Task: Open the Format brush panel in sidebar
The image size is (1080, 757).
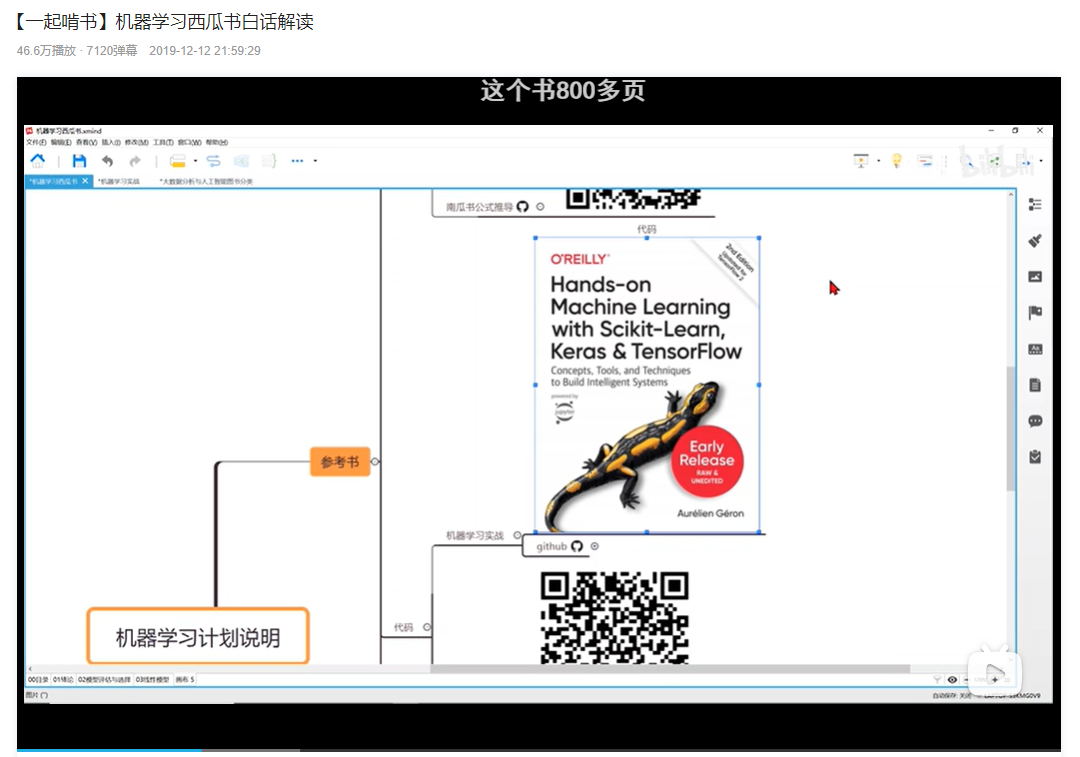Action: [1035, 240]
